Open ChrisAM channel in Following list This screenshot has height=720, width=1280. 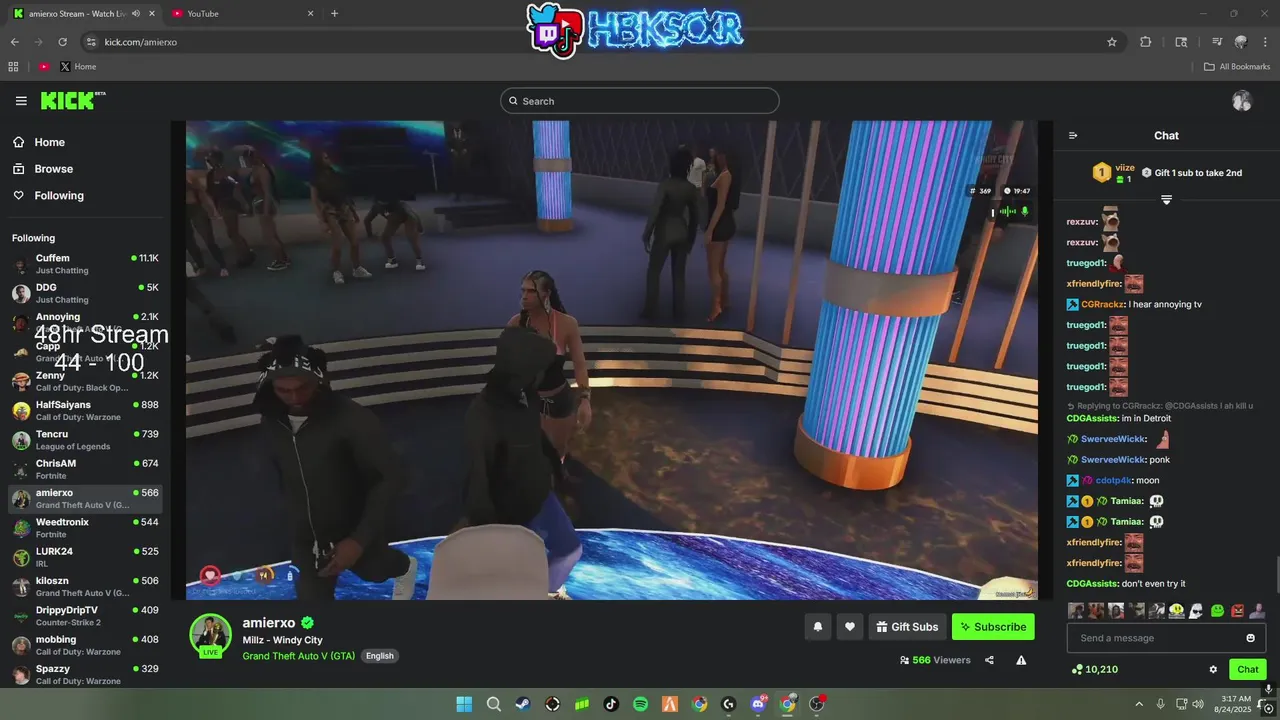(85, 469)
